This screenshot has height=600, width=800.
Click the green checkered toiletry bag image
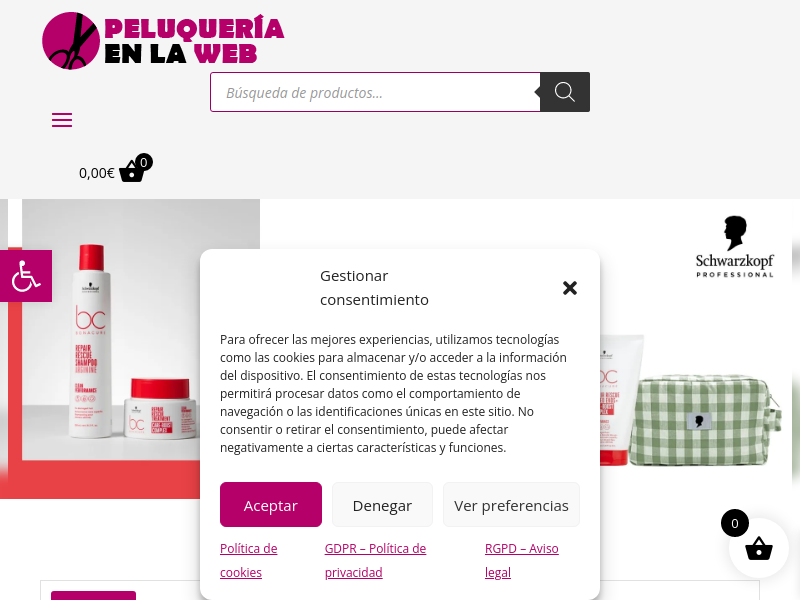coord(705,420)
